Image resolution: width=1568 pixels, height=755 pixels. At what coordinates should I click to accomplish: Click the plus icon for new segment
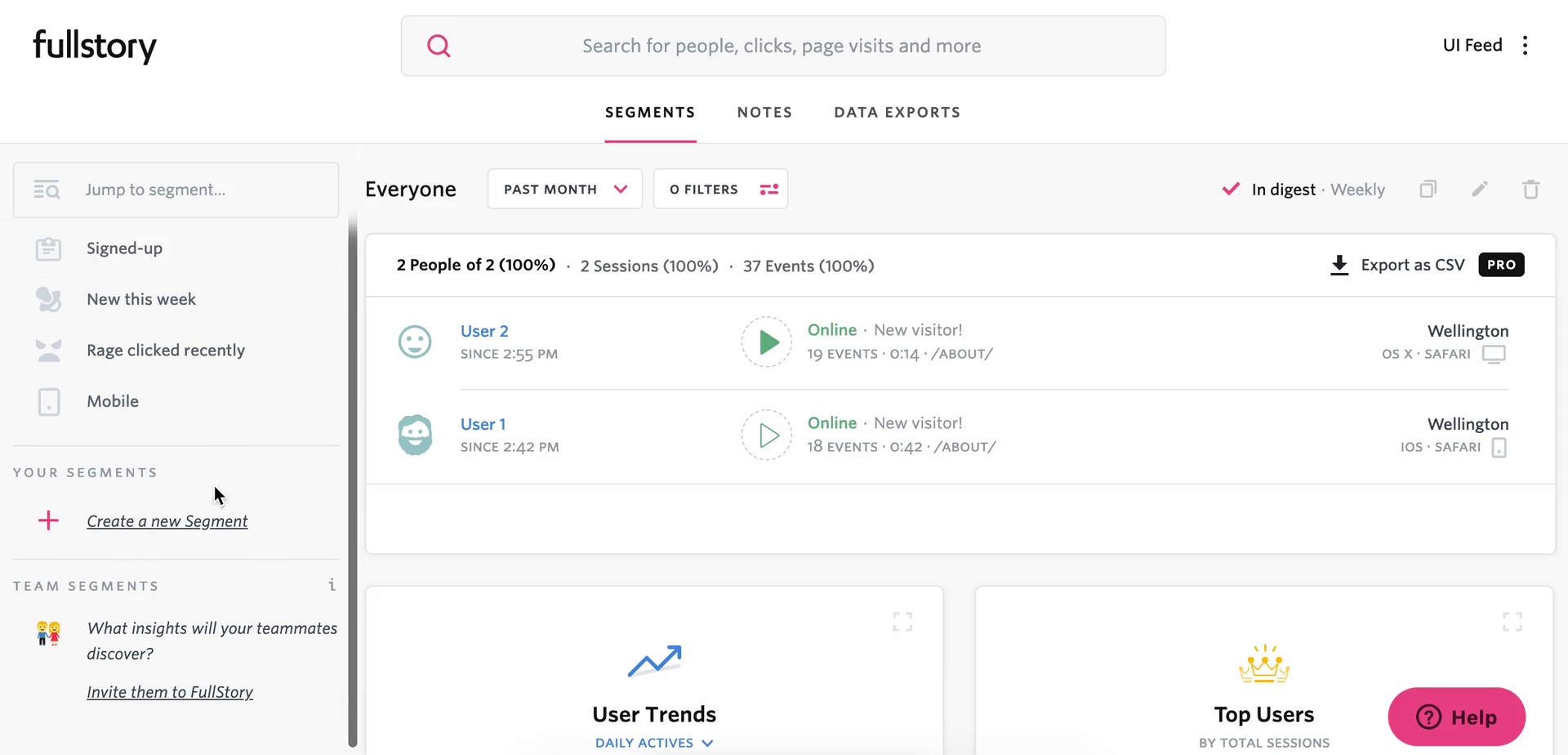click(48, 520)
